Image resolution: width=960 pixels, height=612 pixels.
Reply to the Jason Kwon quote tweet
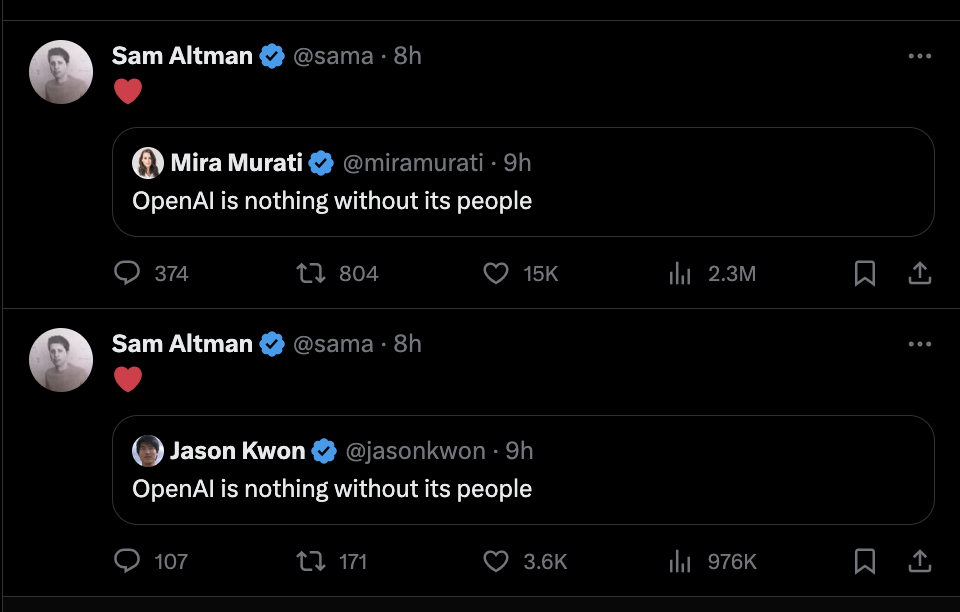[x=127, y=561]
